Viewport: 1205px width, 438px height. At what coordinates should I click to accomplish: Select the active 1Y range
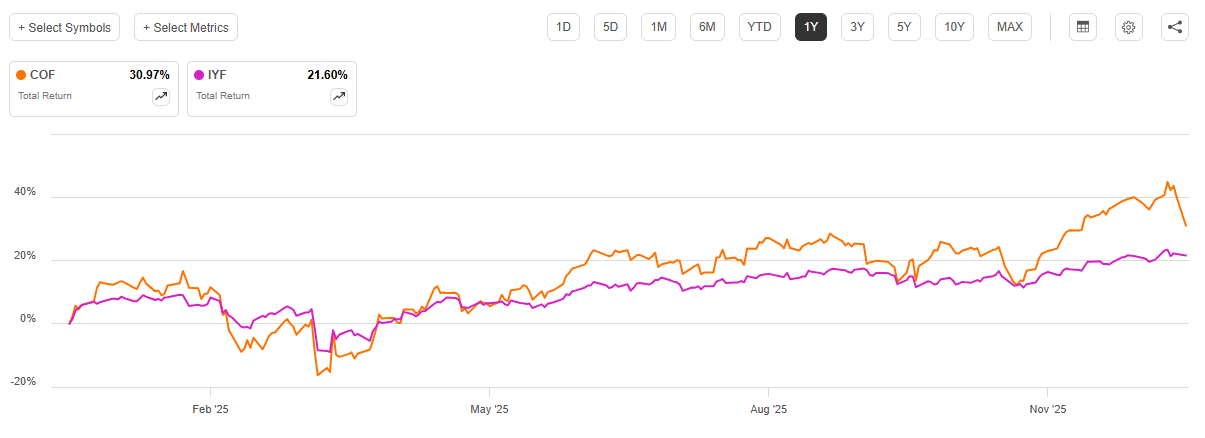click(x=811, y=27)
